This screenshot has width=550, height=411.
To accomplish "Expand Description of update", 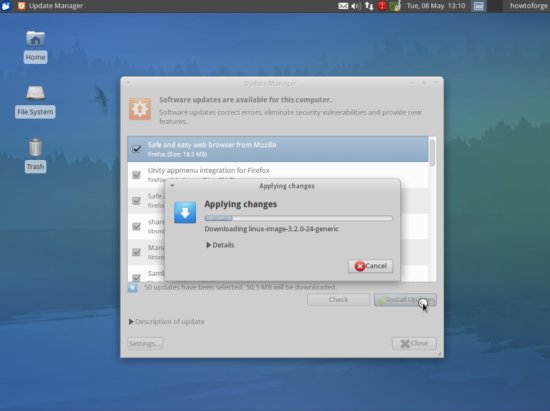I will click(x=166, y=322).
